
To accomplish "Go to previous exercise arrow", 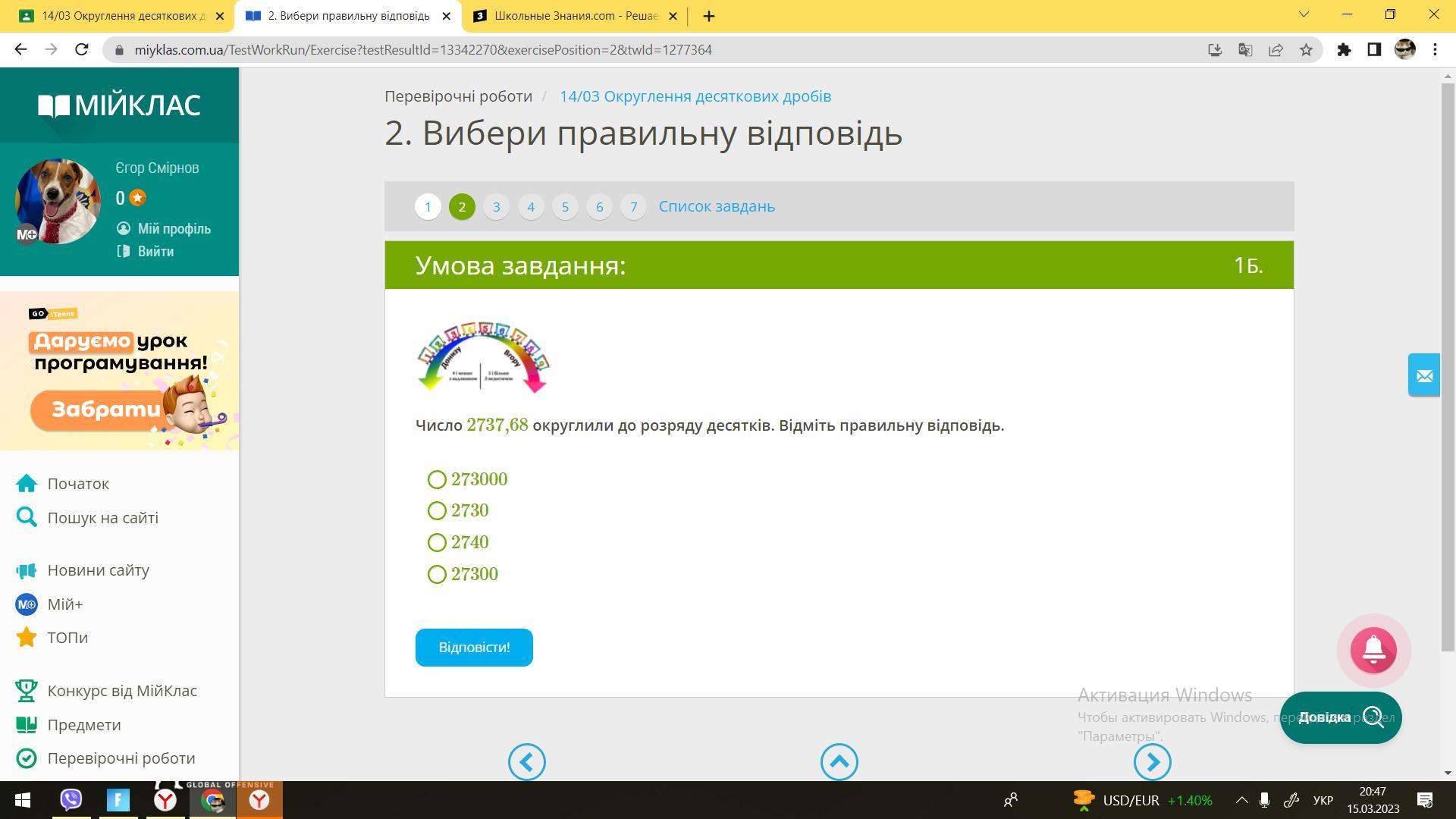I will [527, 762].
